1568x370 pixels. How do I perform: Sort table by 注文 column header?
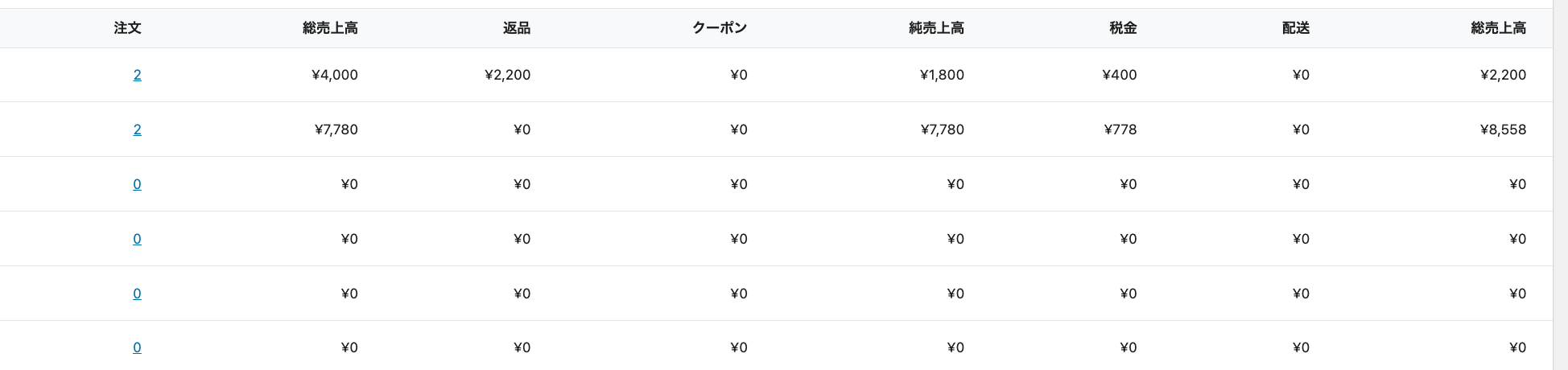point(127,28)
